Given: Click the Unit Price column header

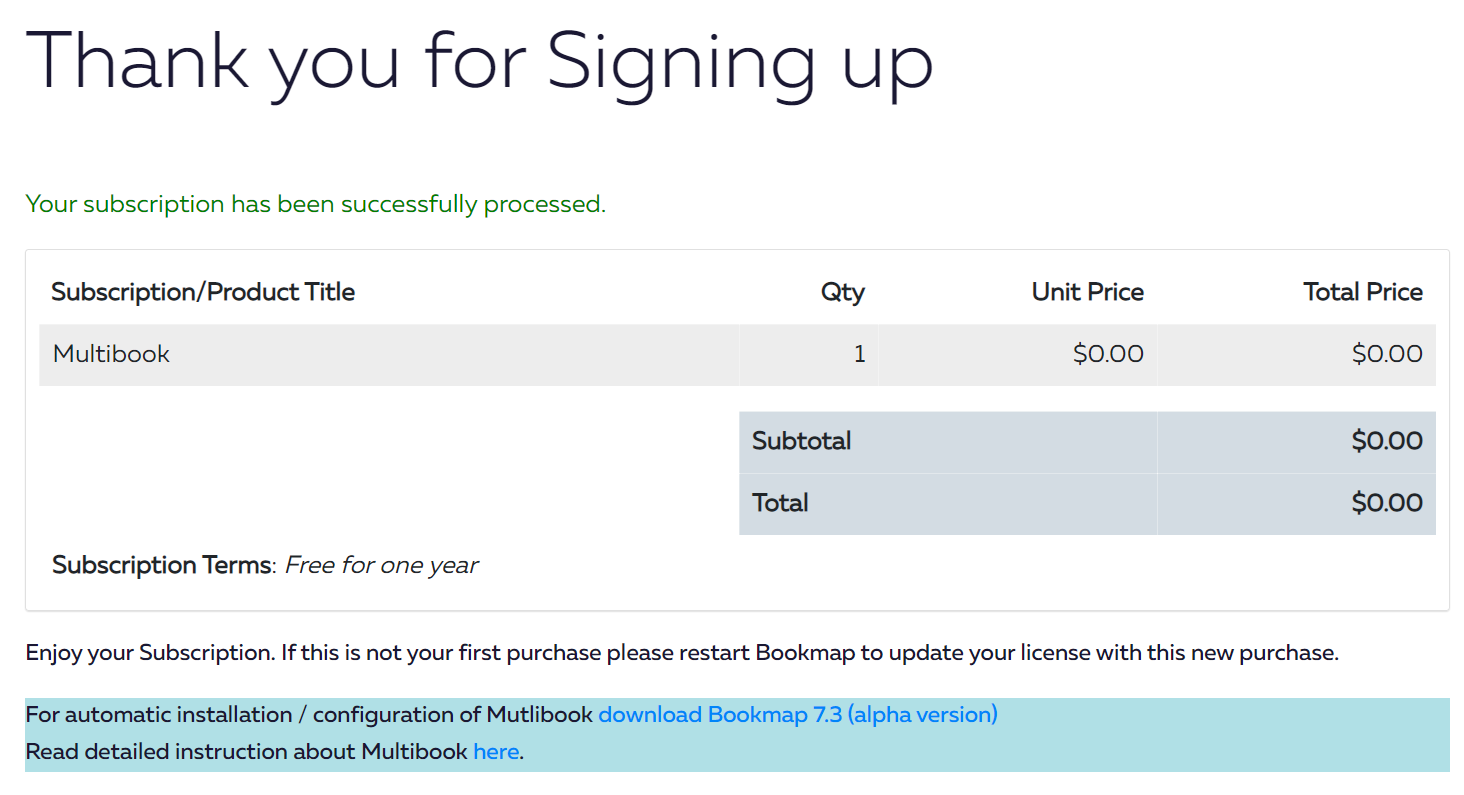Looking at the screenshot, I should coord(1087,292).
